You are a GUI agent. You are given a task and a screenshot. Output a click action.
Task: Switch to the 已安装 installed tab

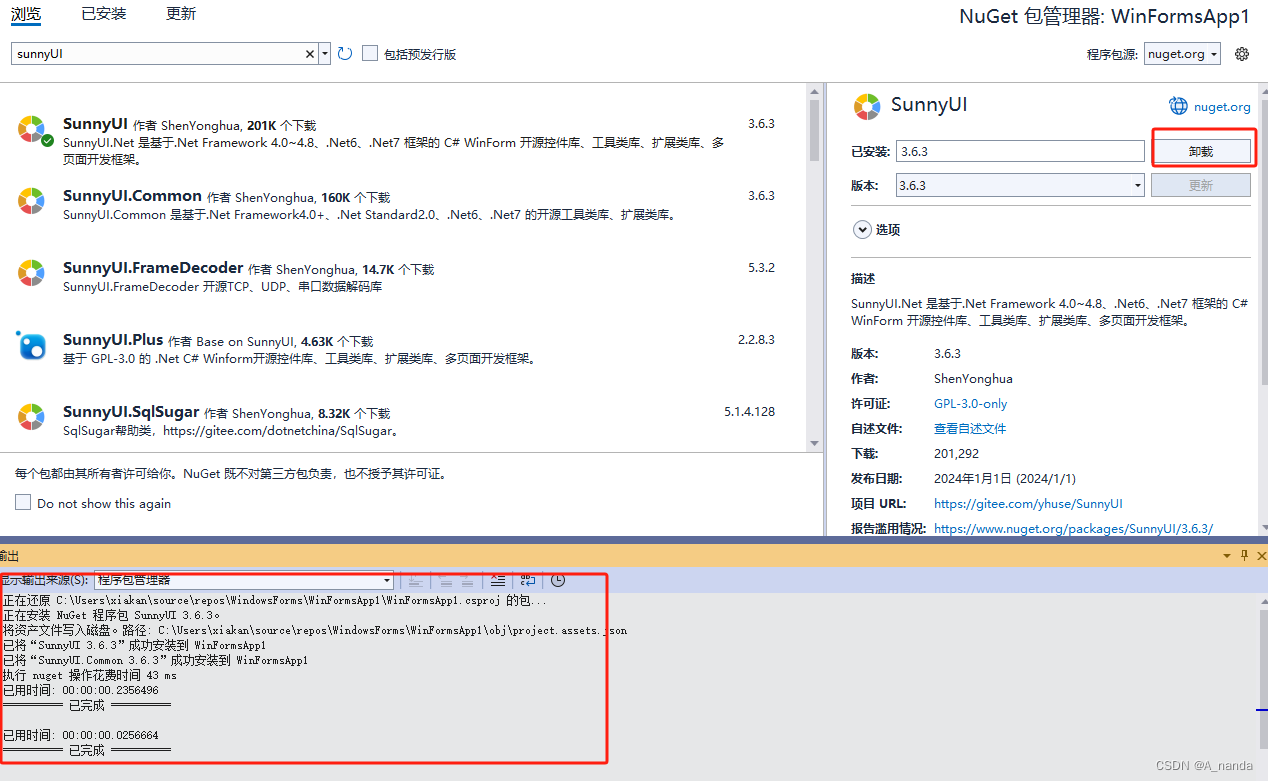point(104,13)
